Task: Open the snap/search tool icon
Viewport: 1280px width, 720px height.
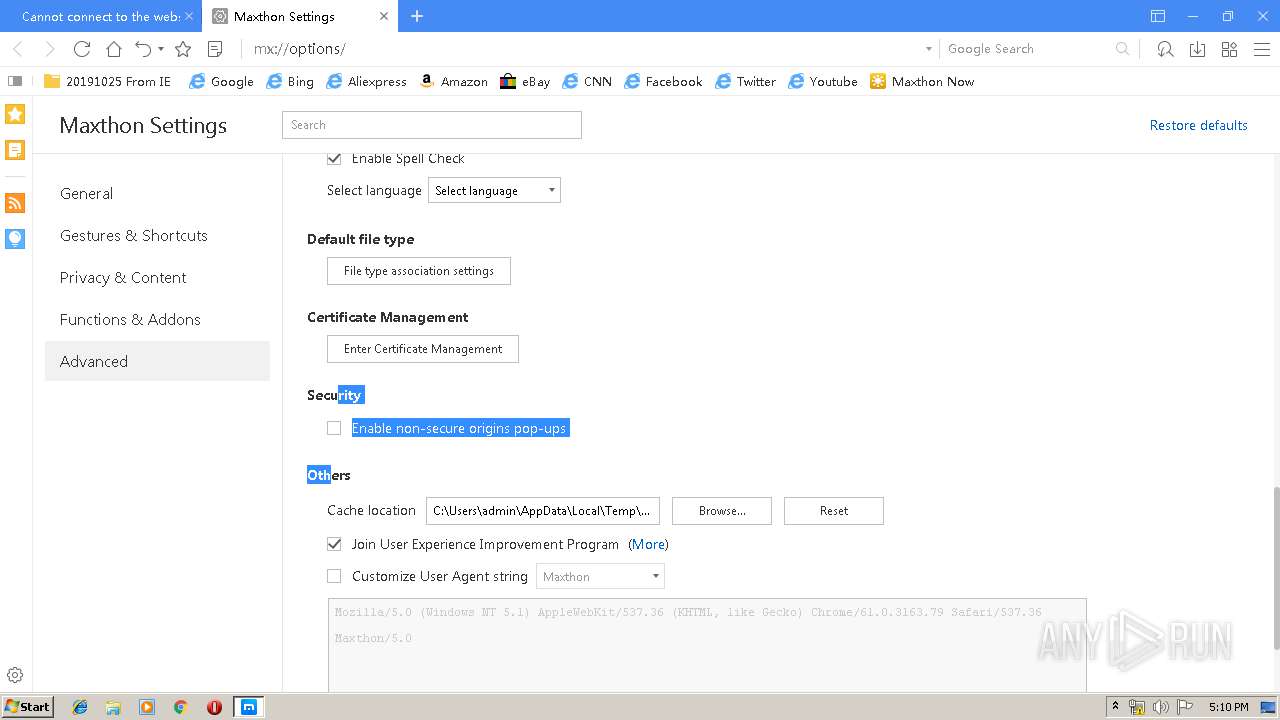Action: click(1165, 49)
